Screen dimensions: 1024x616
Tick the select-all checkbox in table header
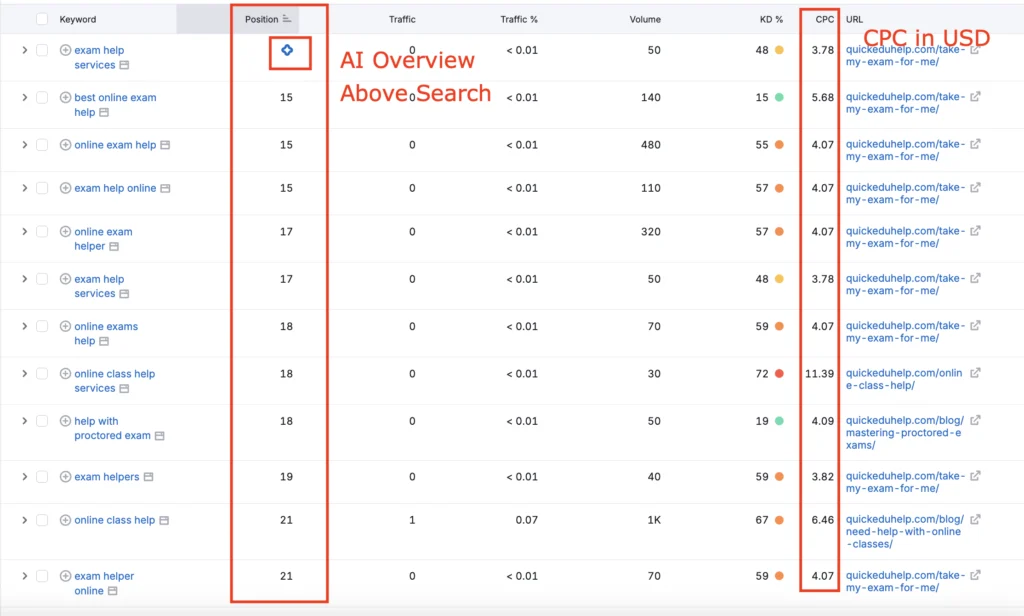coord(42,19)
